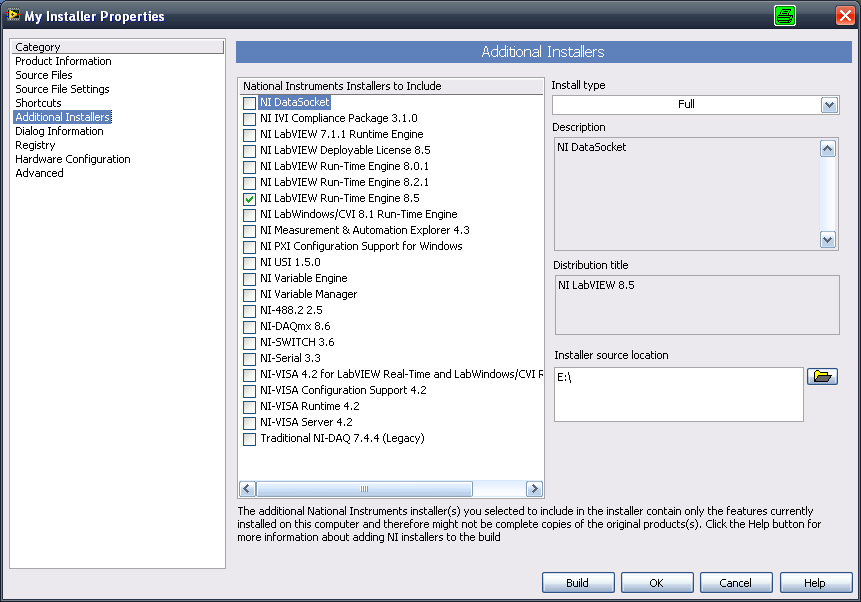Tick NI-VISA Runtime 4.2 checkbox
861x602 pixels.
click(249, 407)
